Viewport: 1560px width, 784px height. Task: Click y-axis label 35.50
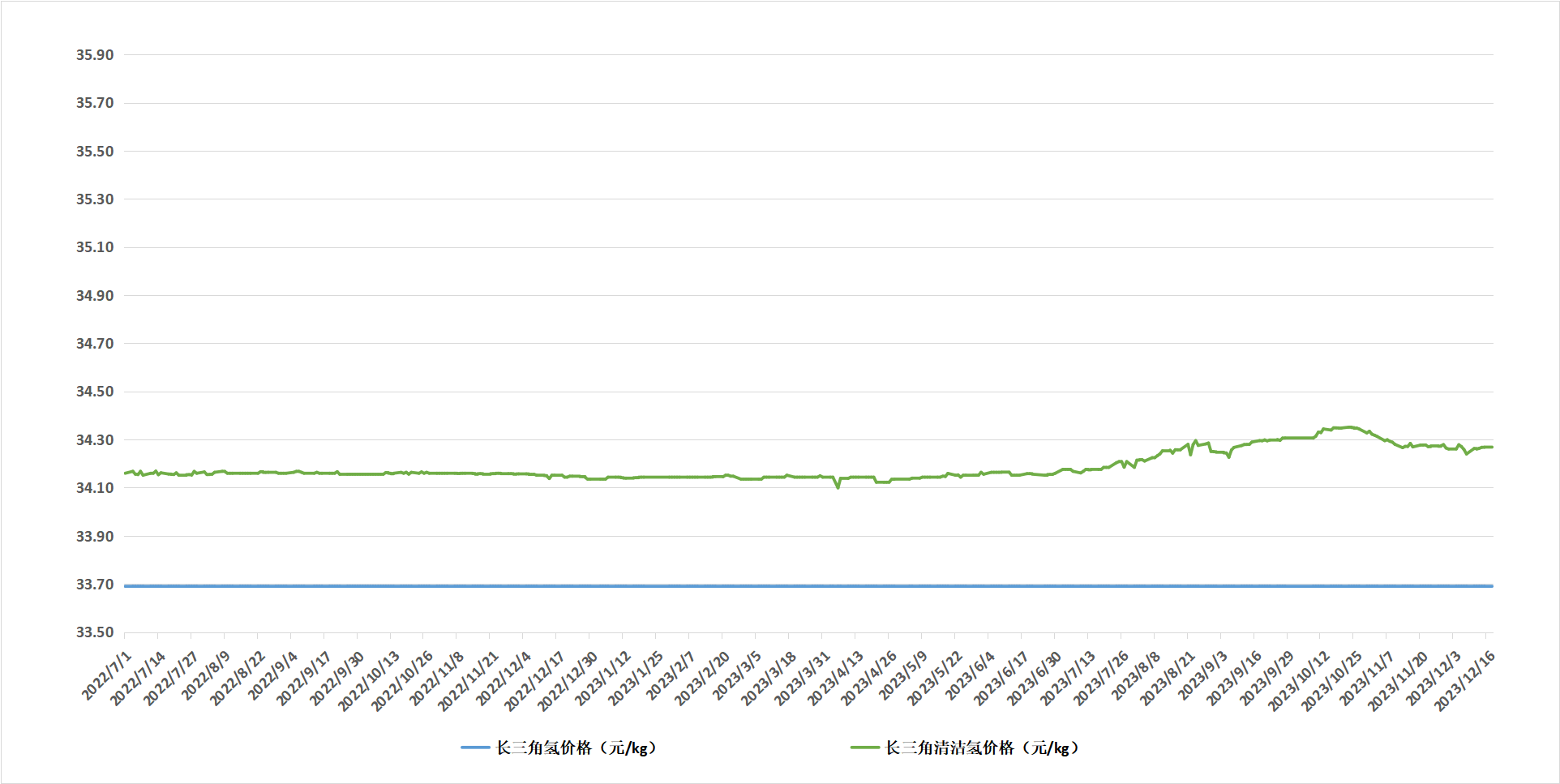point(95,152)
